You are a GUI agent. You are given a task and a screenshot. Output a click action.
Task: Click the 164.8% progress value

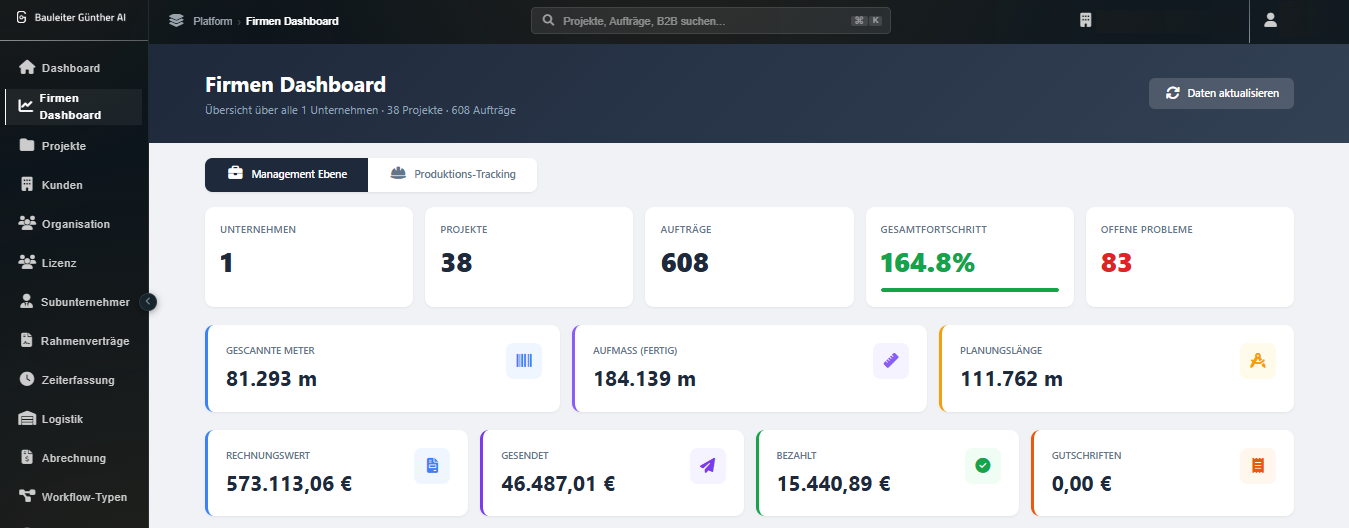coord(928,263)
